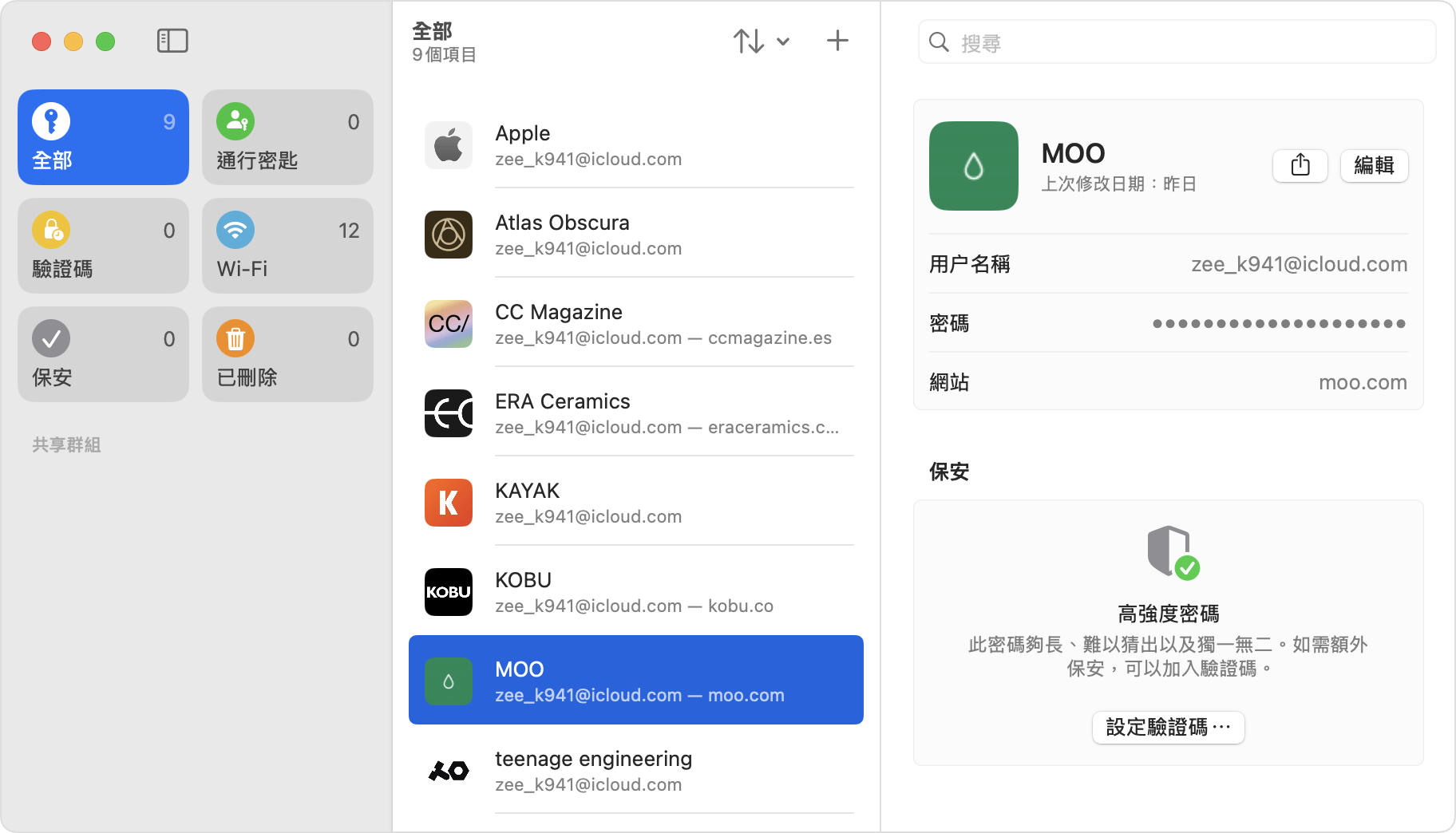Viewport: 1456px width, 833px height.
Task: Select the KAYAK entry
Action: tap(636, 503)
